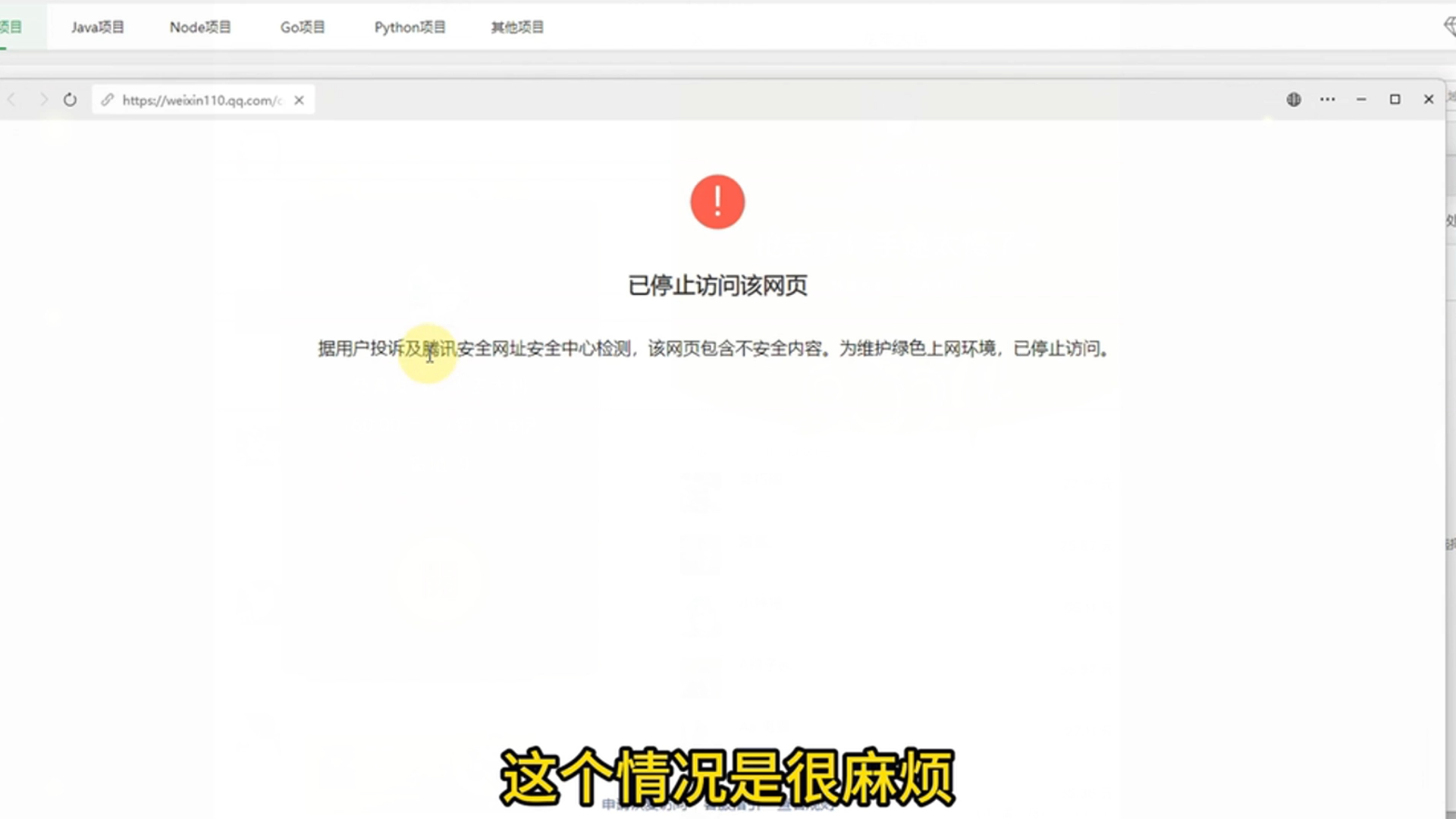
Task: Minimize the embedded browser window
Action: (1361, 99)
